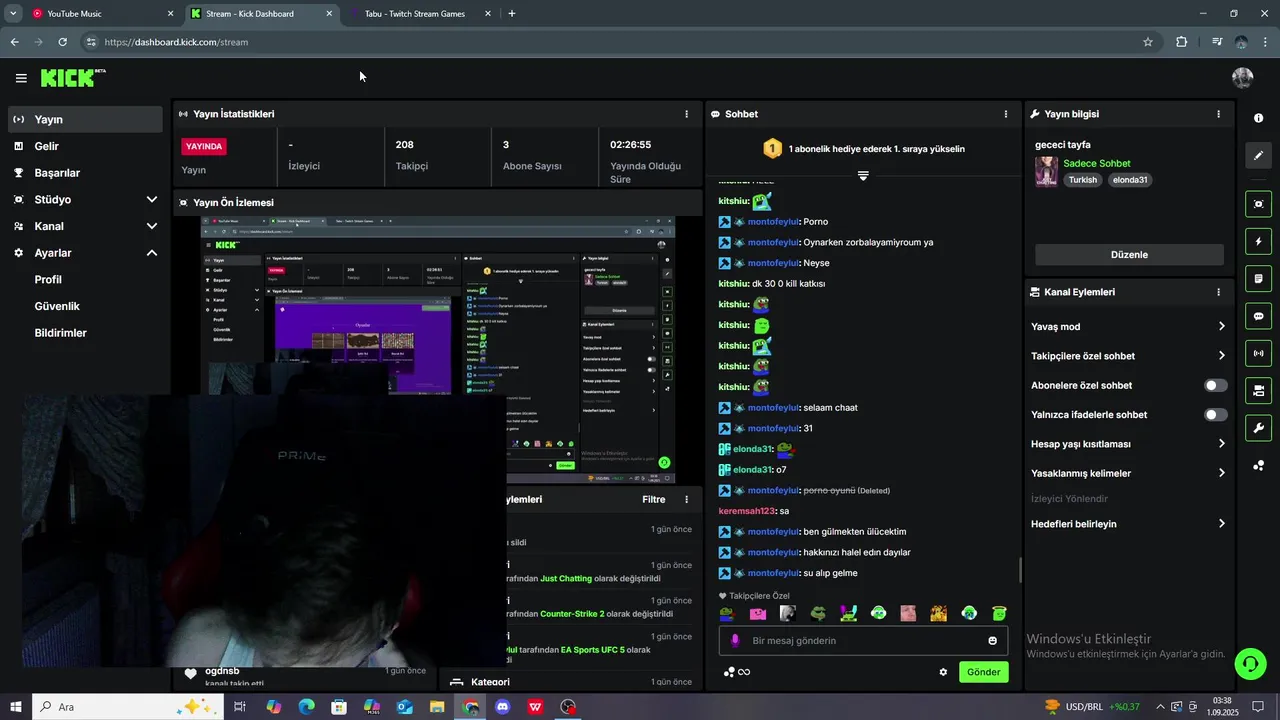Toggle the wrench widget icon in the right sidebar
The height and width of the screenshot is (720, 1280).
1258,428
